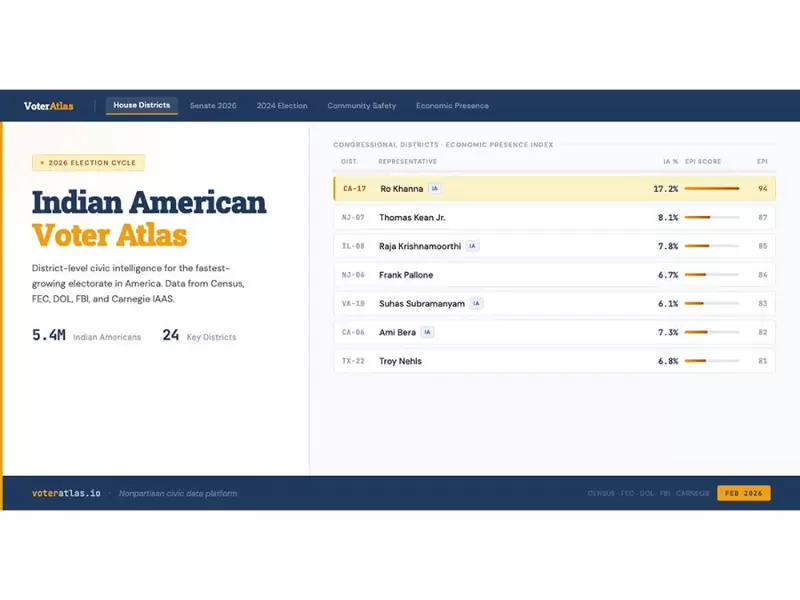The height and width of the screenshot is (600, 800).
Task: Click the VoterAtlas logo in the header
Action: click(x=49, y=106)
